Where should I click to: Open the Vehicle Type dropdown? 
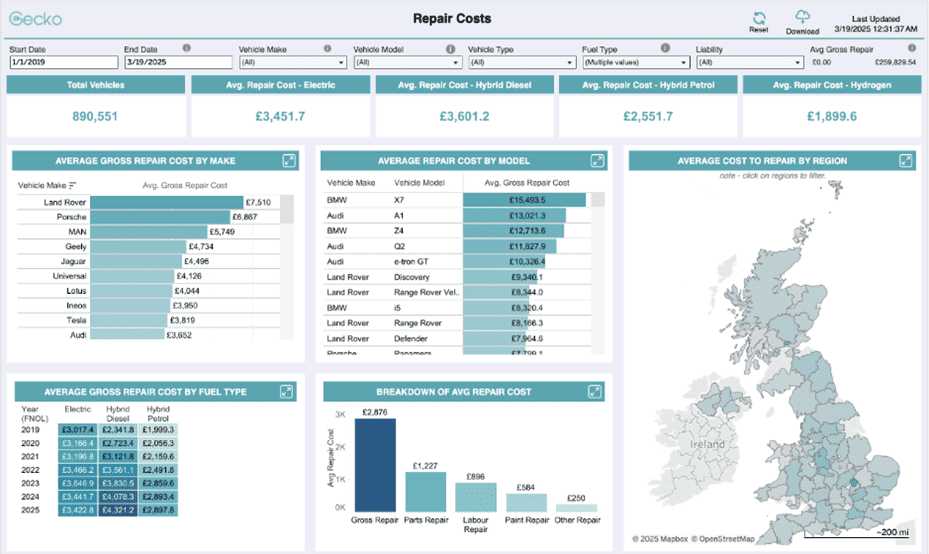pos(521,62)
